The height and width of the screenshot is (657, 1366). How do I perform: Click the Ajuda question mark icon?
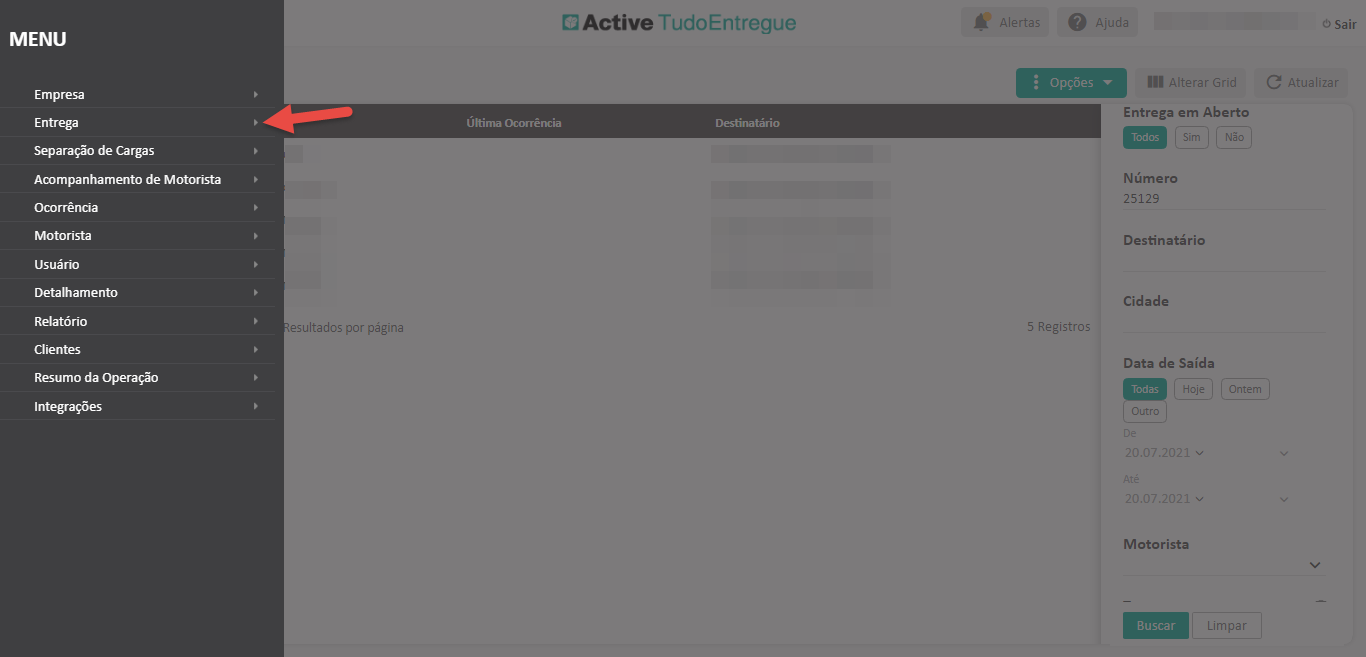point(1077,22)
